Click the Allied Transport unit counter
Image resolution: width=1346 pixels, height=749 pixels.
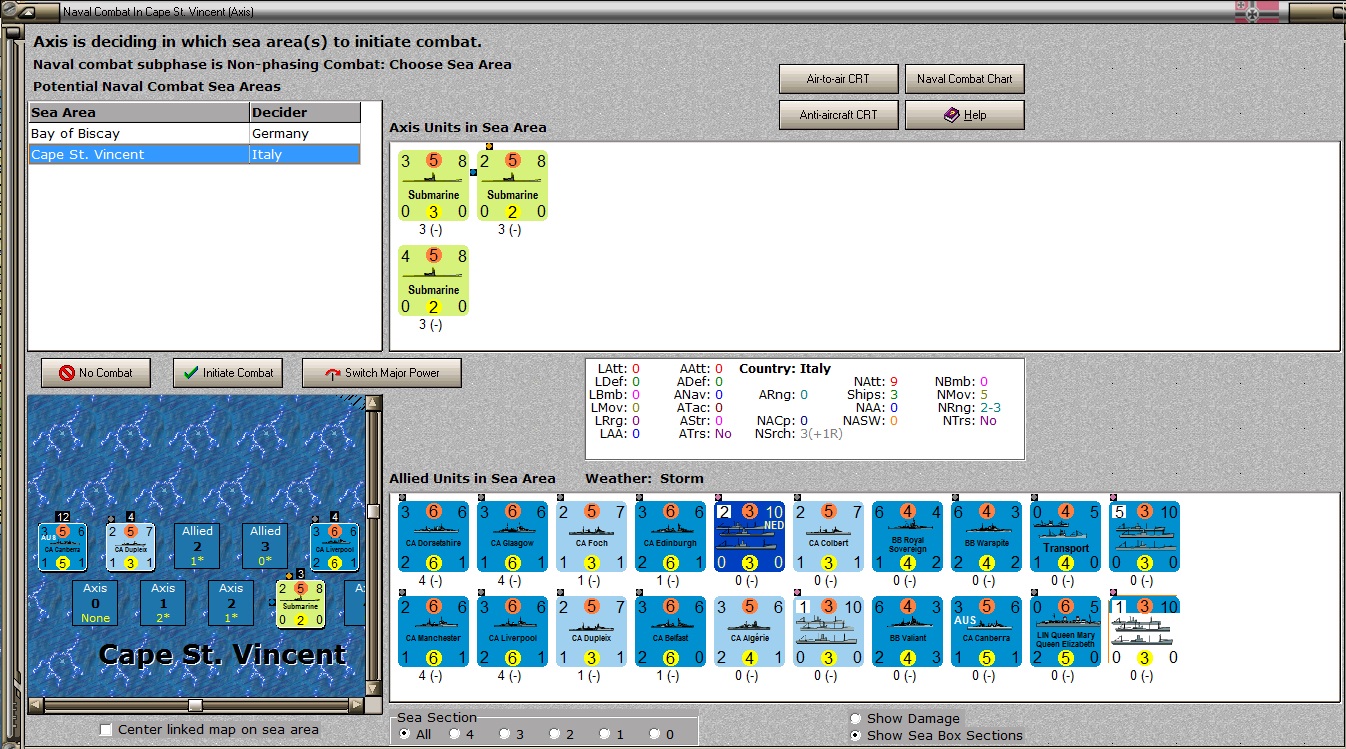click(1065, 536)
